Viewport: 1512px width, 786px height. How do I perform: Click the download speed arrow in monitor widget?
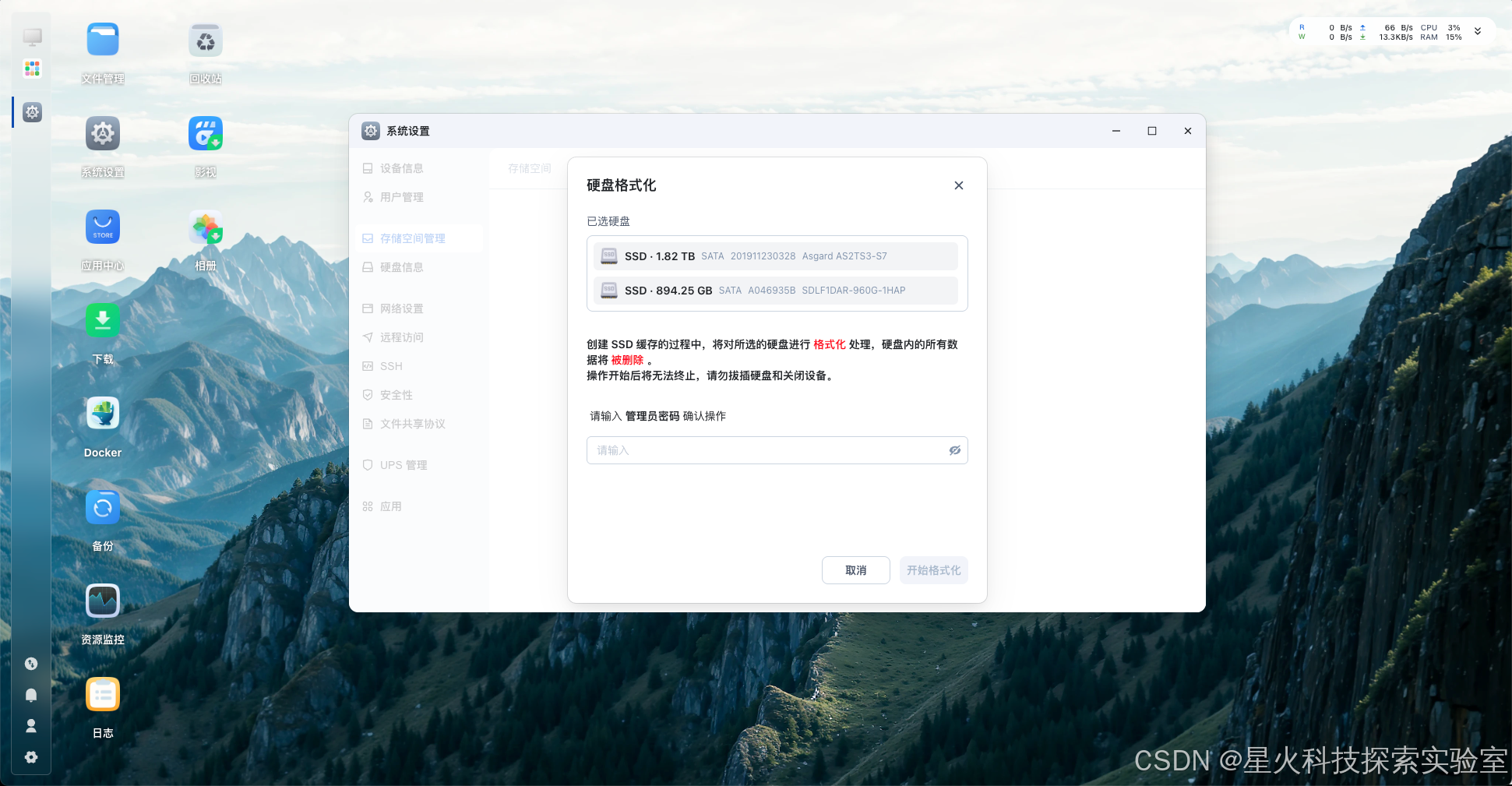[1362, 37]
